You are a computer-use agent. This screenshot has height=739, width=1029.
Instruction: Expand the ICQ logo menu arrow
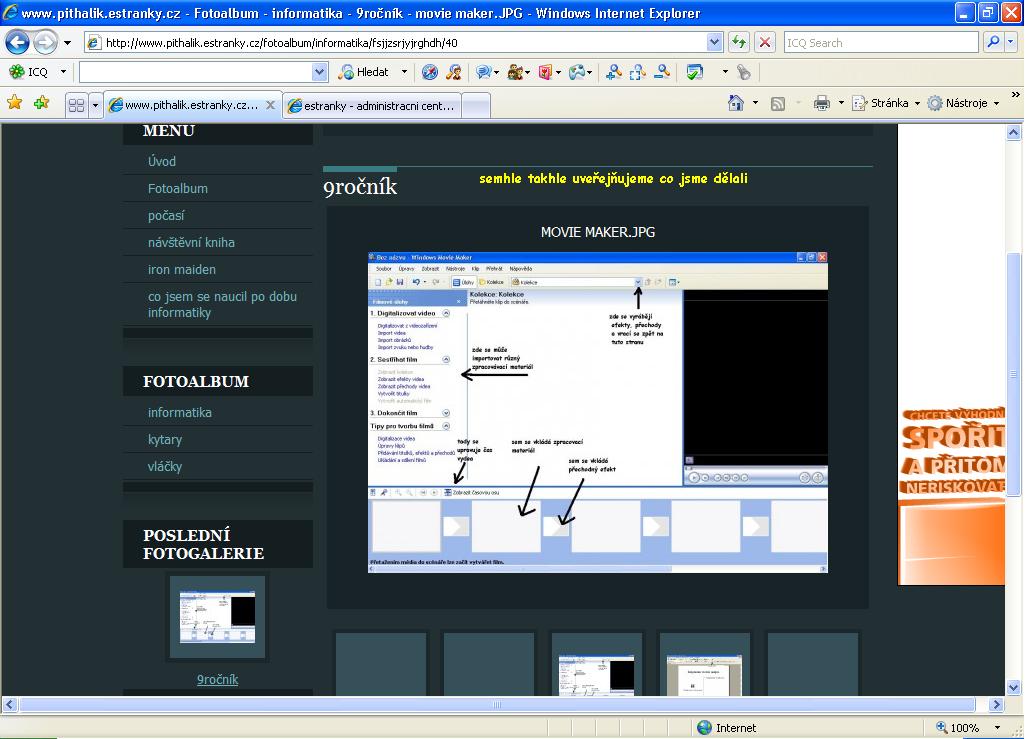[x=63, y=72]
